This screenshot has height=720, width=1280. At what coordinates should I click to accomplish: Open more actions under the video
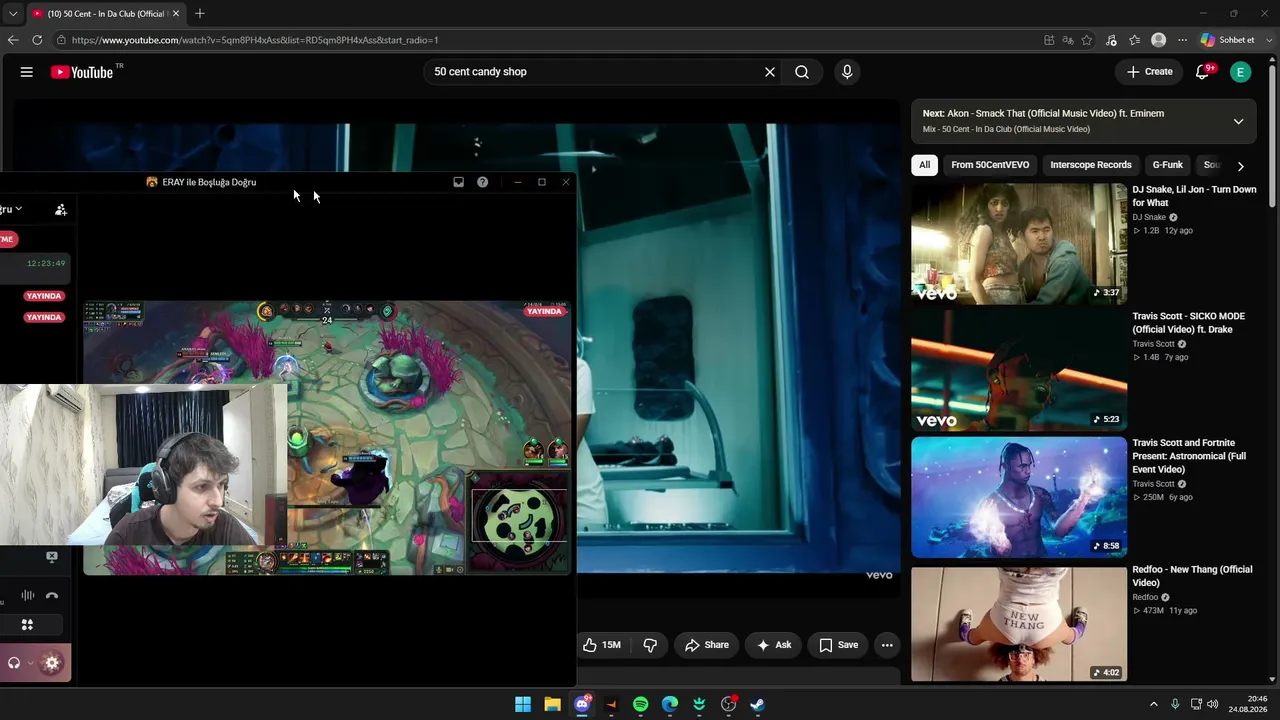[887, 645]
